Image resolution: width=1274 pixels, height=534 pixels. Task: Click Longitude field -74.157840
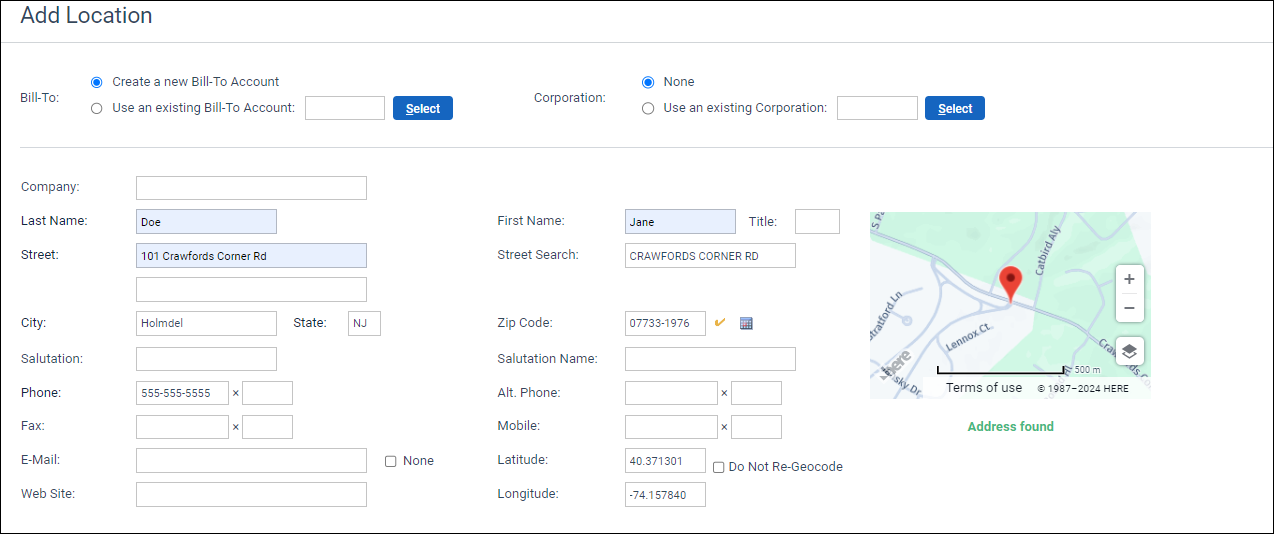(665, 495)
